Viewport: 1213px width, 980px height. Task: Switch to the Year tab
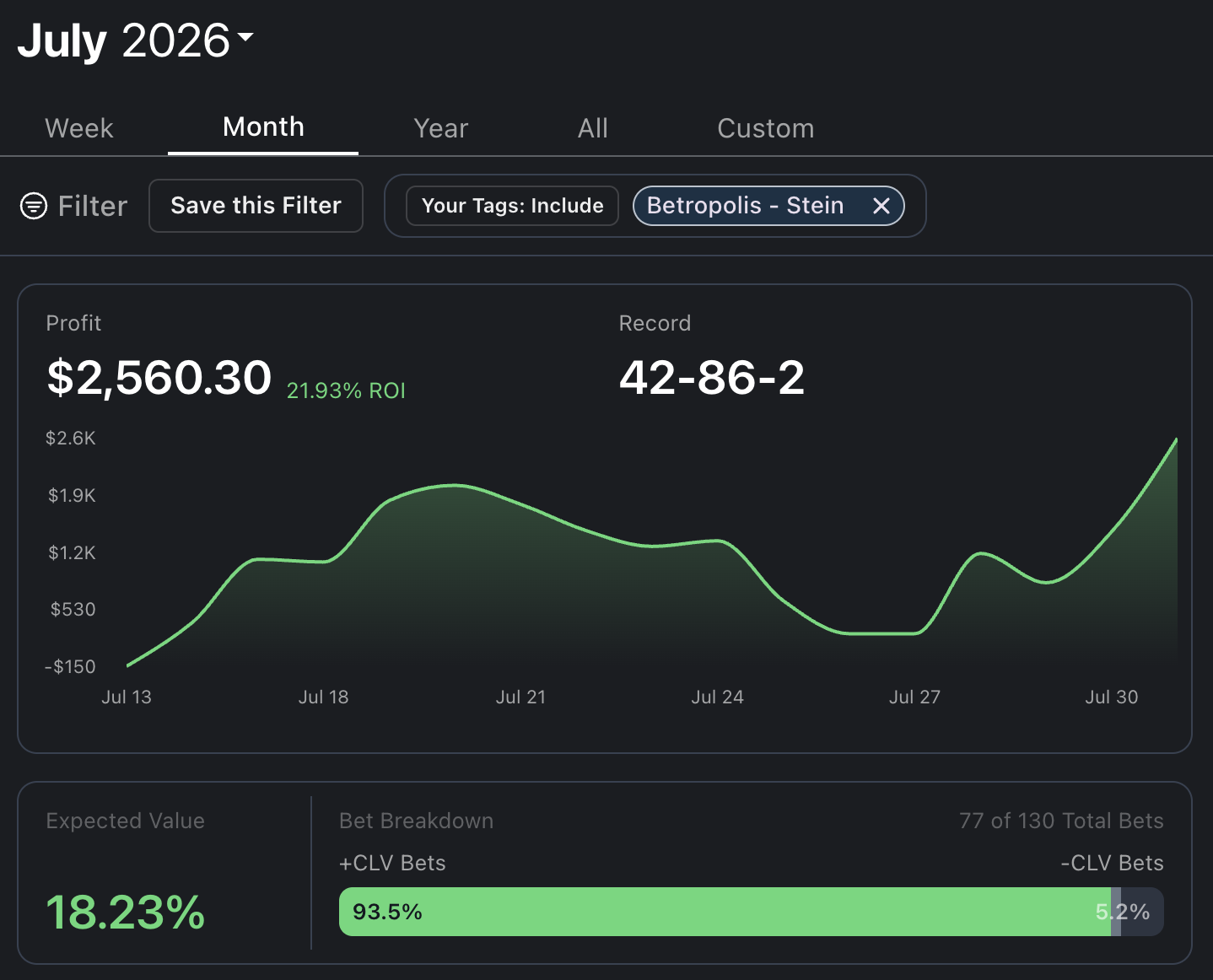tap(440, 128)
